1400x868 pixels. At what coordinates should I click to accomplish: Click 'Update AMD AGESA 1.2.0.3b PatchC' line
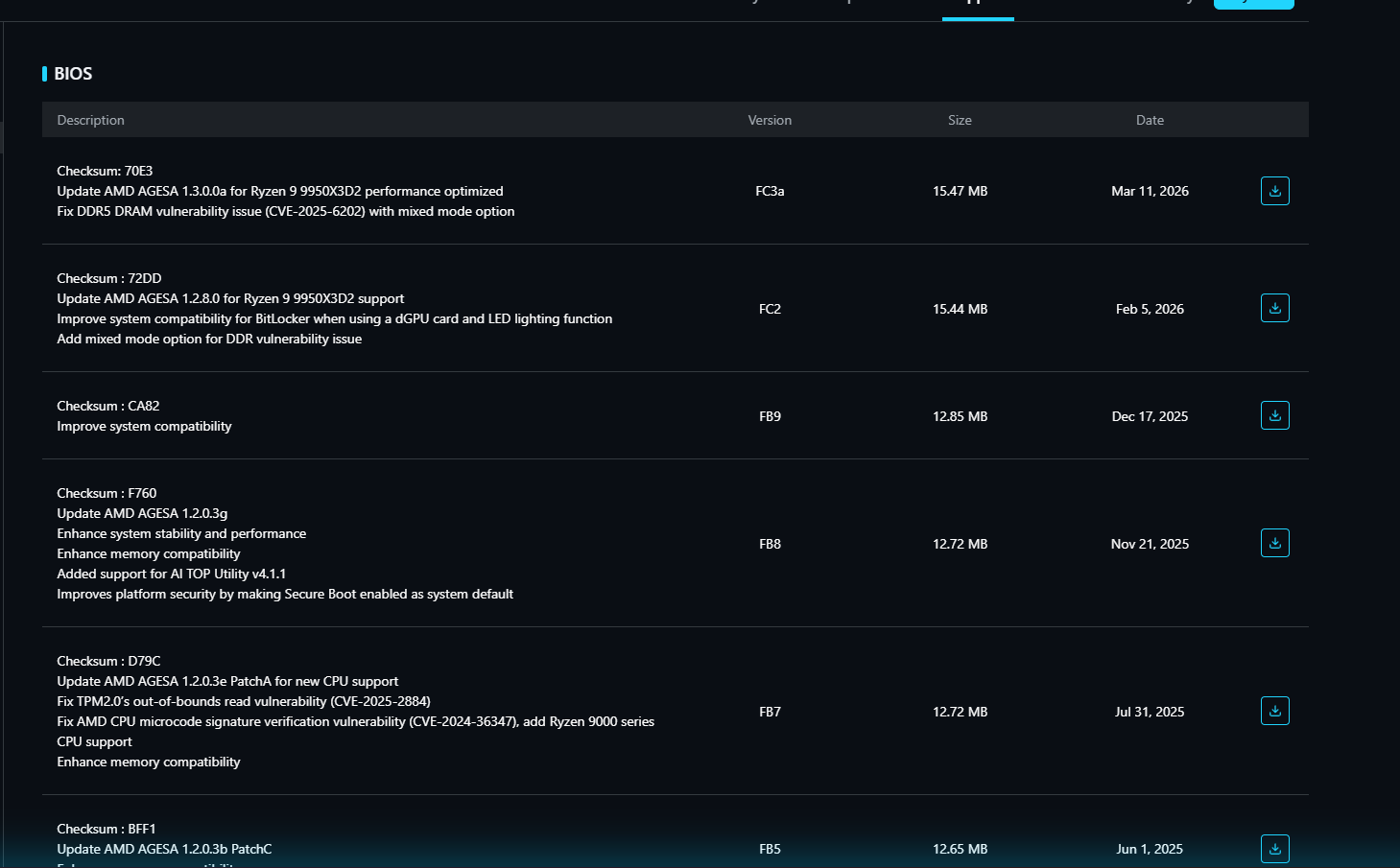[x=164, y=849]
